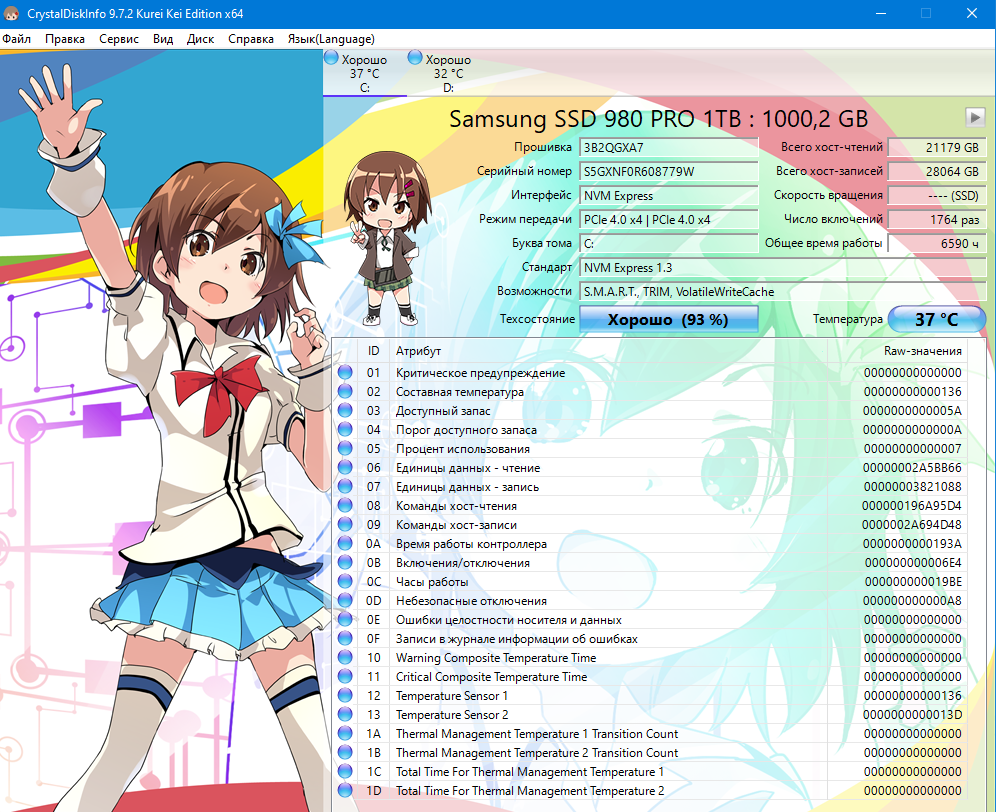Viewport: 996px width, 812px height.
Task: Click status icon for 02 Составная температура
Action: [x=345, y=391]
